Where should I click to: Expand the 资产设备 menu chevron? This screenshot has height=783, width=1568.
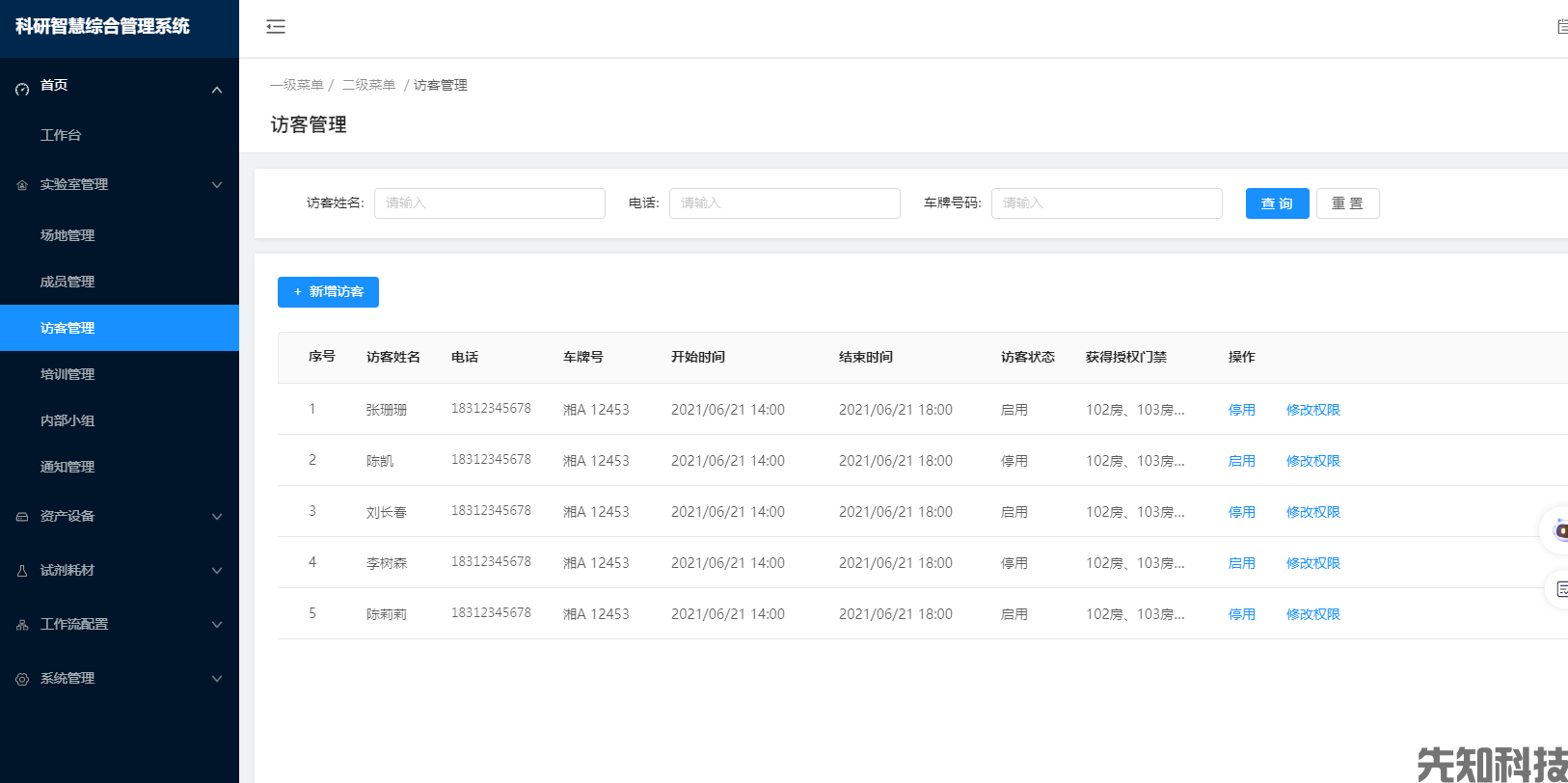click(217, 517)
